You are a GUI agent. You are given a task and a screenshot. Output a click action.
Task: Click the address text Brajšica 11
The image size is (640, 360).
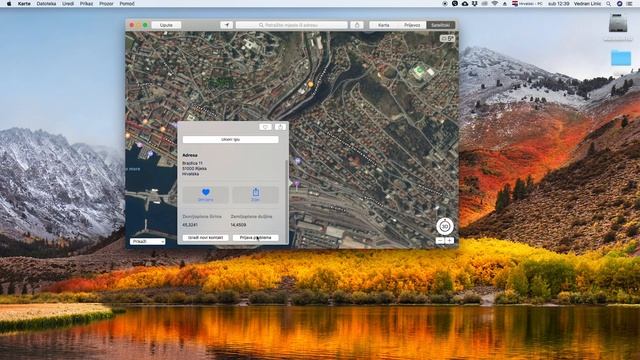(x=193, y=163)
